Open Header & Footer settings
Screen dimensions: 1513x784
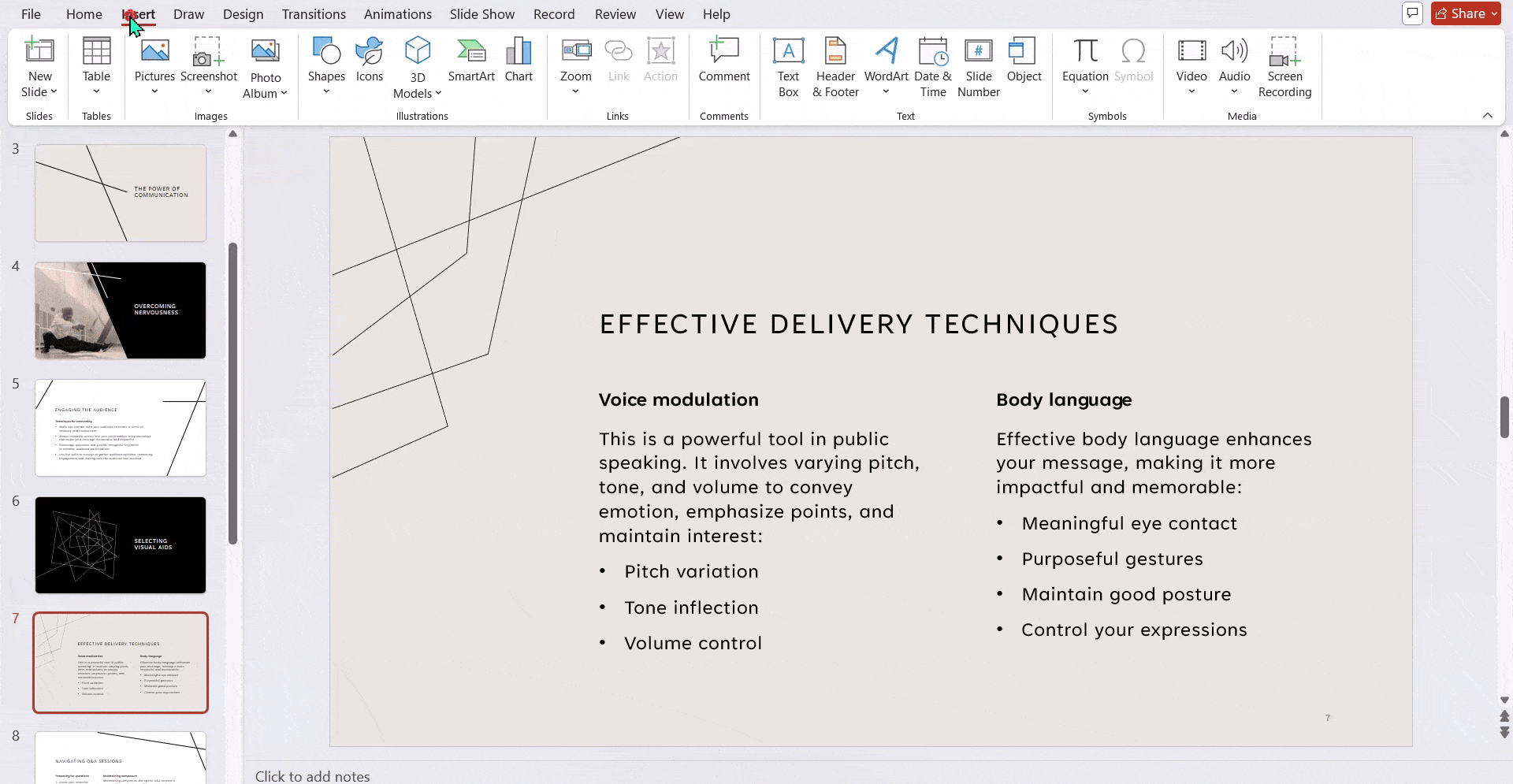point(835,67)
